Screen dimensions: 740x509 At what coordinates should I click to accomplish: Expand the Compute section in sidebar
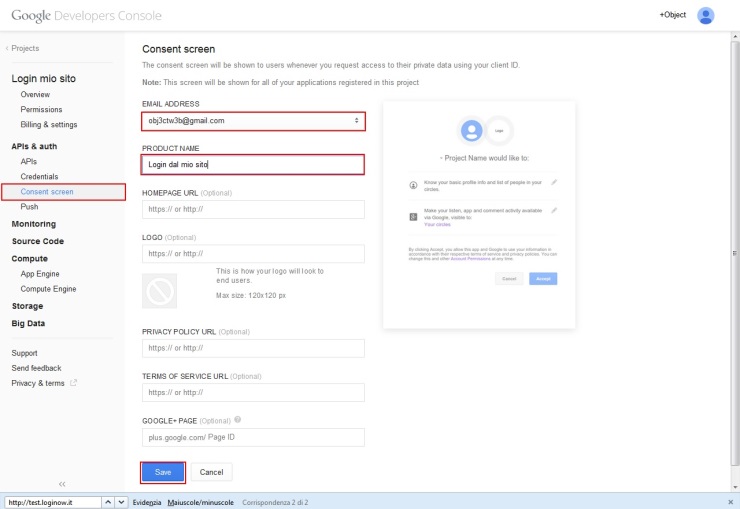pos(30,258)
